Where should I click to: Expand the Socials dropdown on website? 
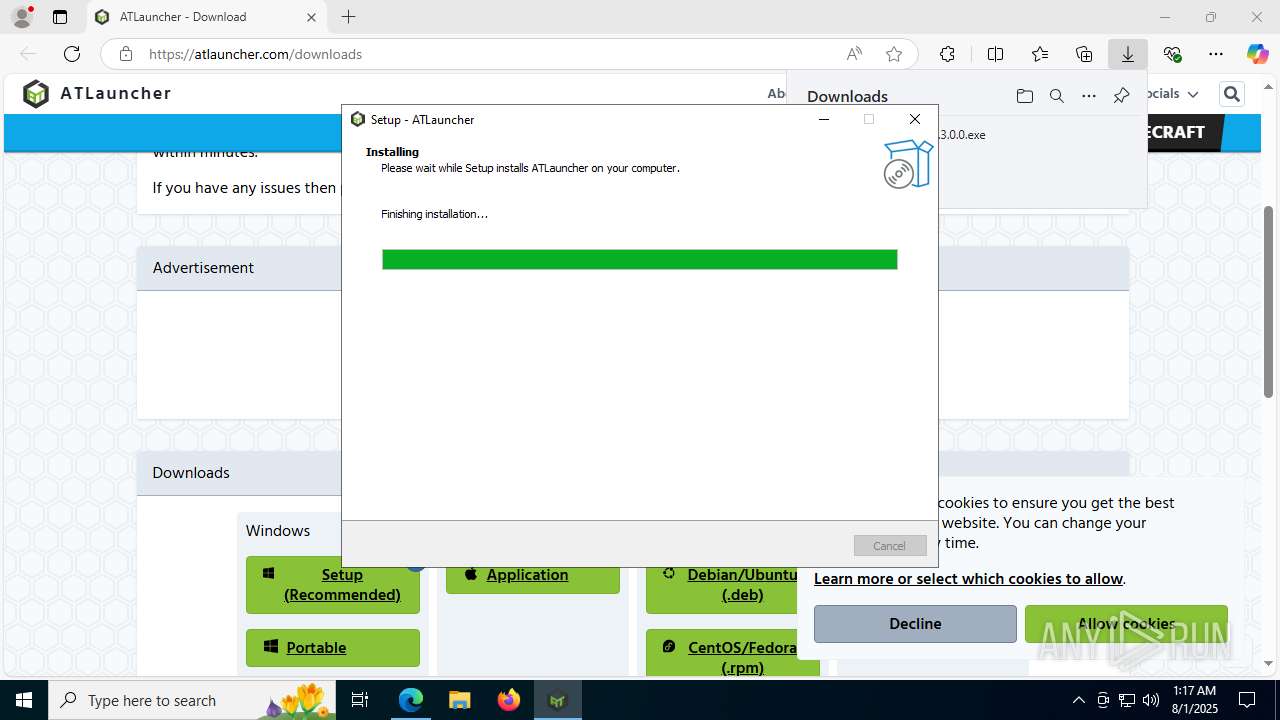point(1172,93)
